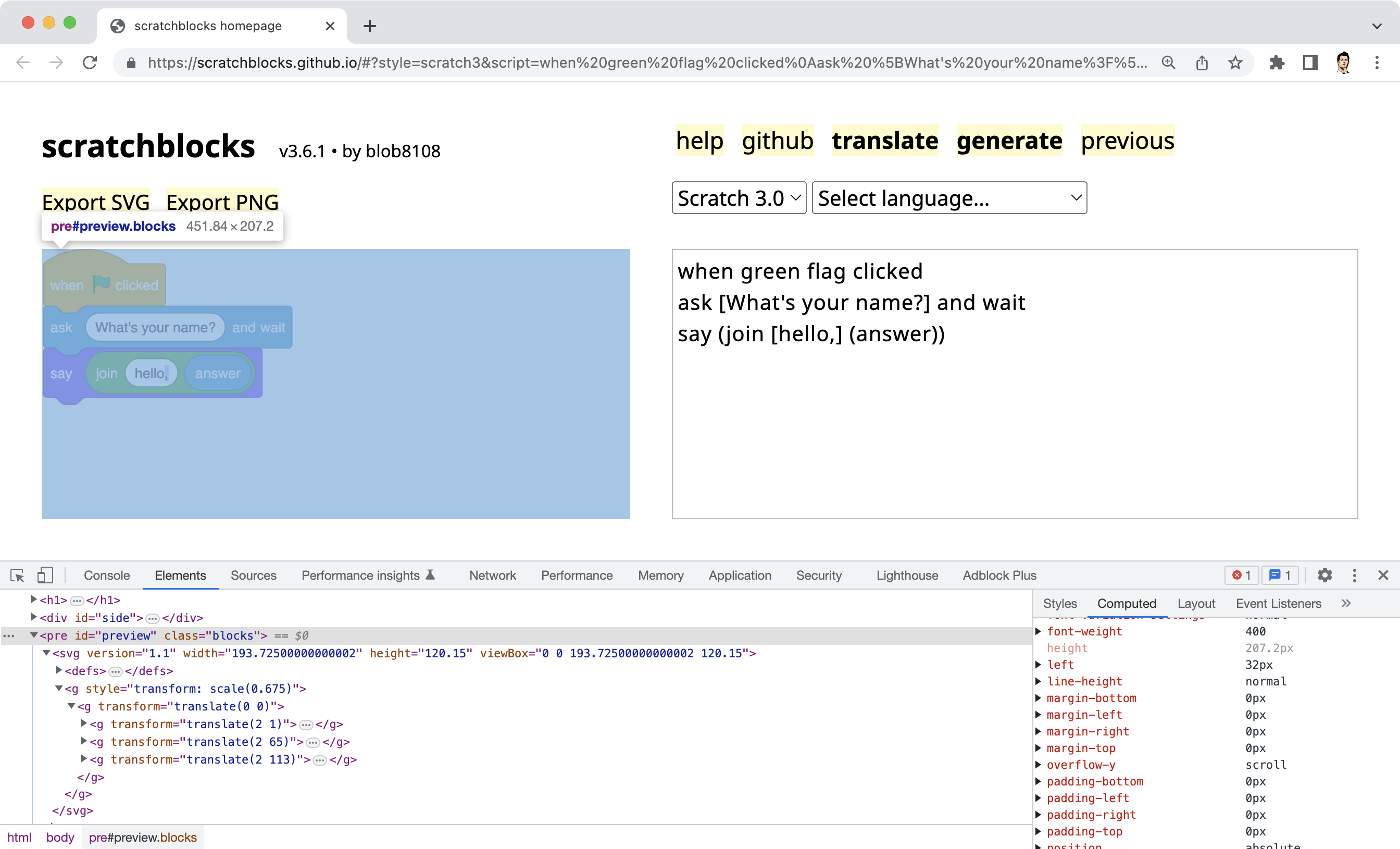
Task: Toggle the device emulation toolbar
Action: pos(45,575)
